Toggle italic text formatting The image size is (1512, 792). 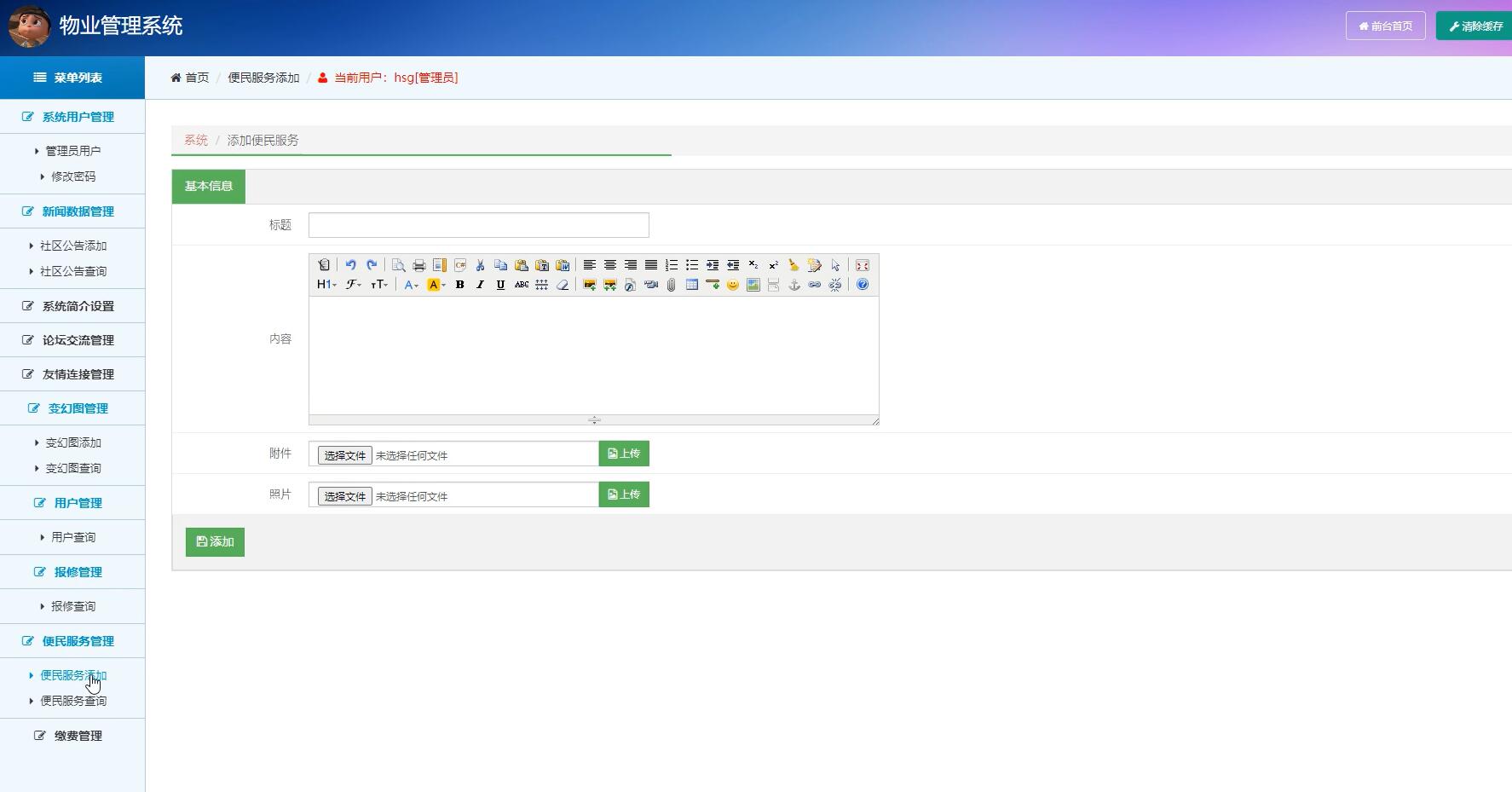480,285
